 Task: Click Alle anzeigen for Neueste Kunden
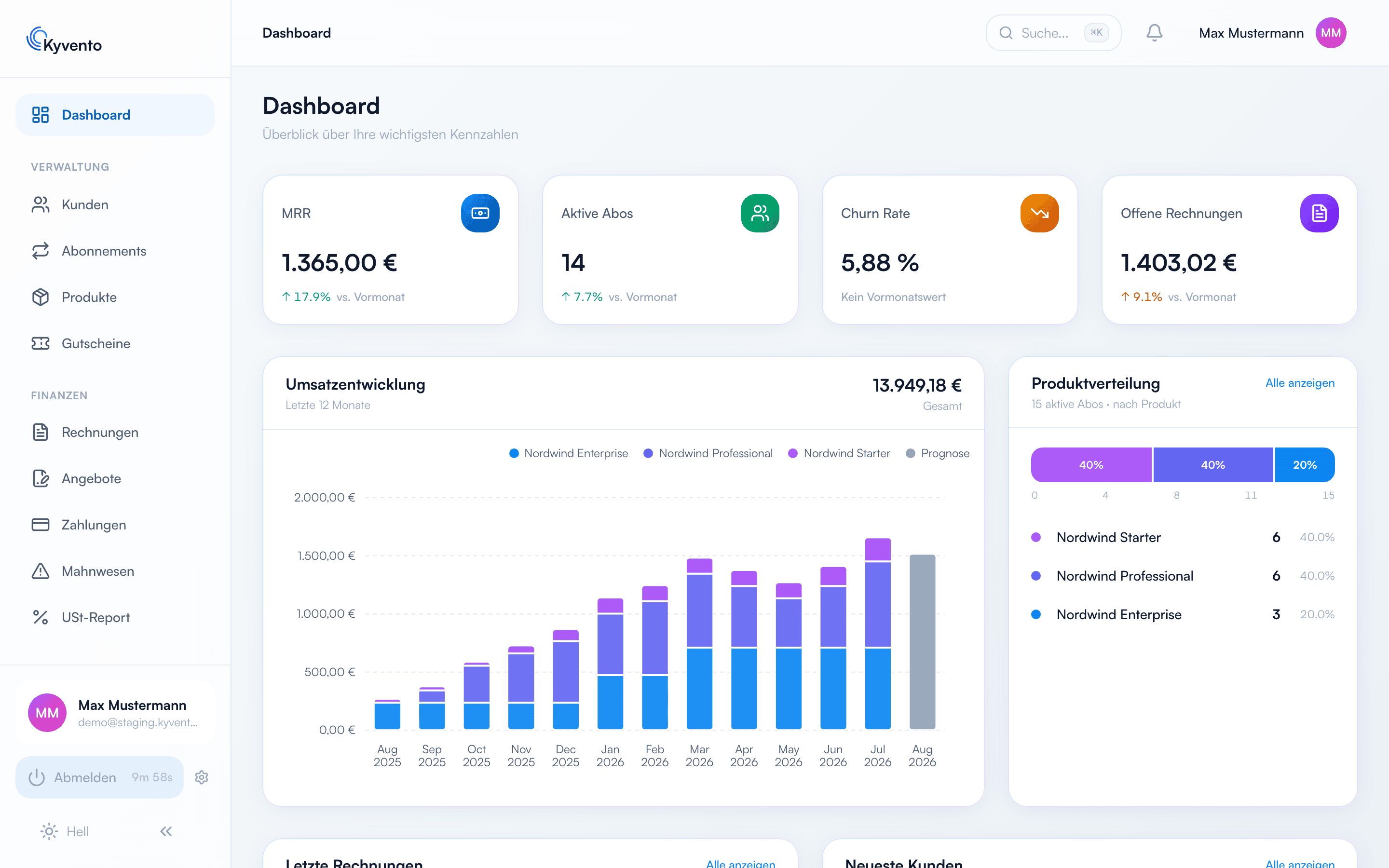pos(1299,863)
